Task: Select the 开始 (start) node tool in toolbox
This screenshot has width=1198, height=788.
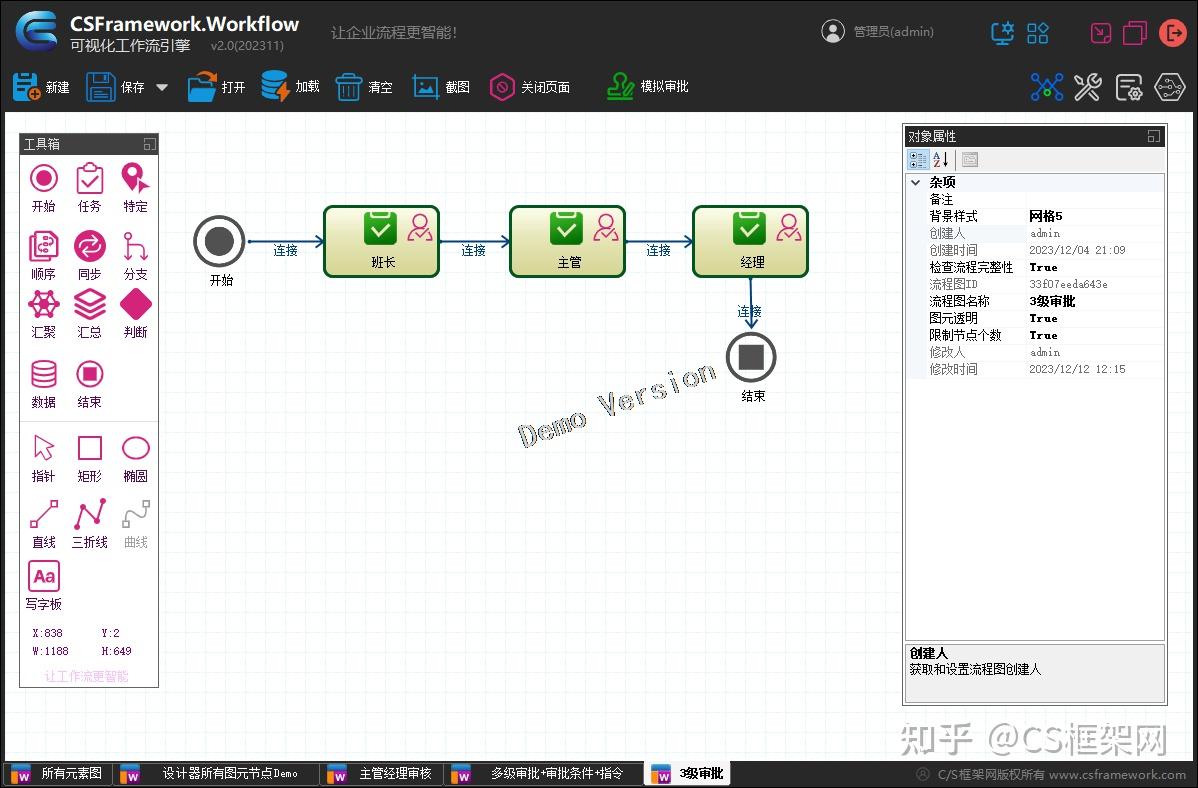Action: point(43,180)
